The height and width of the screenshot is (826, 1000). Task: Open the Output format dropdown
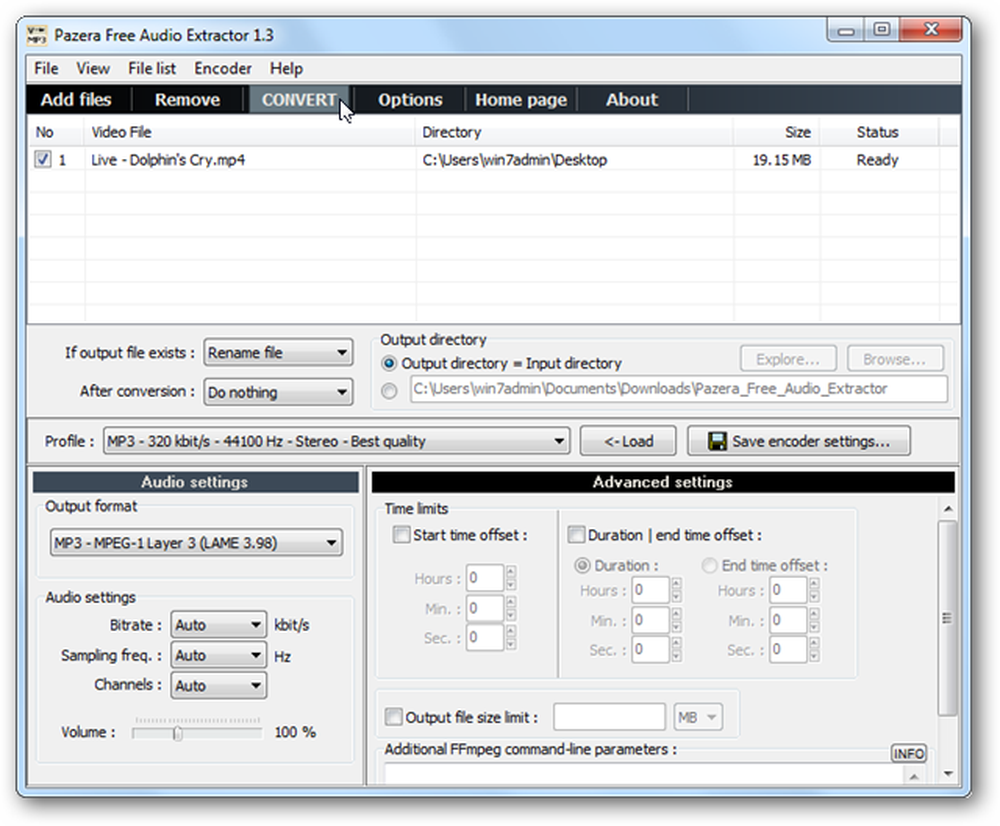coord(196,543)
